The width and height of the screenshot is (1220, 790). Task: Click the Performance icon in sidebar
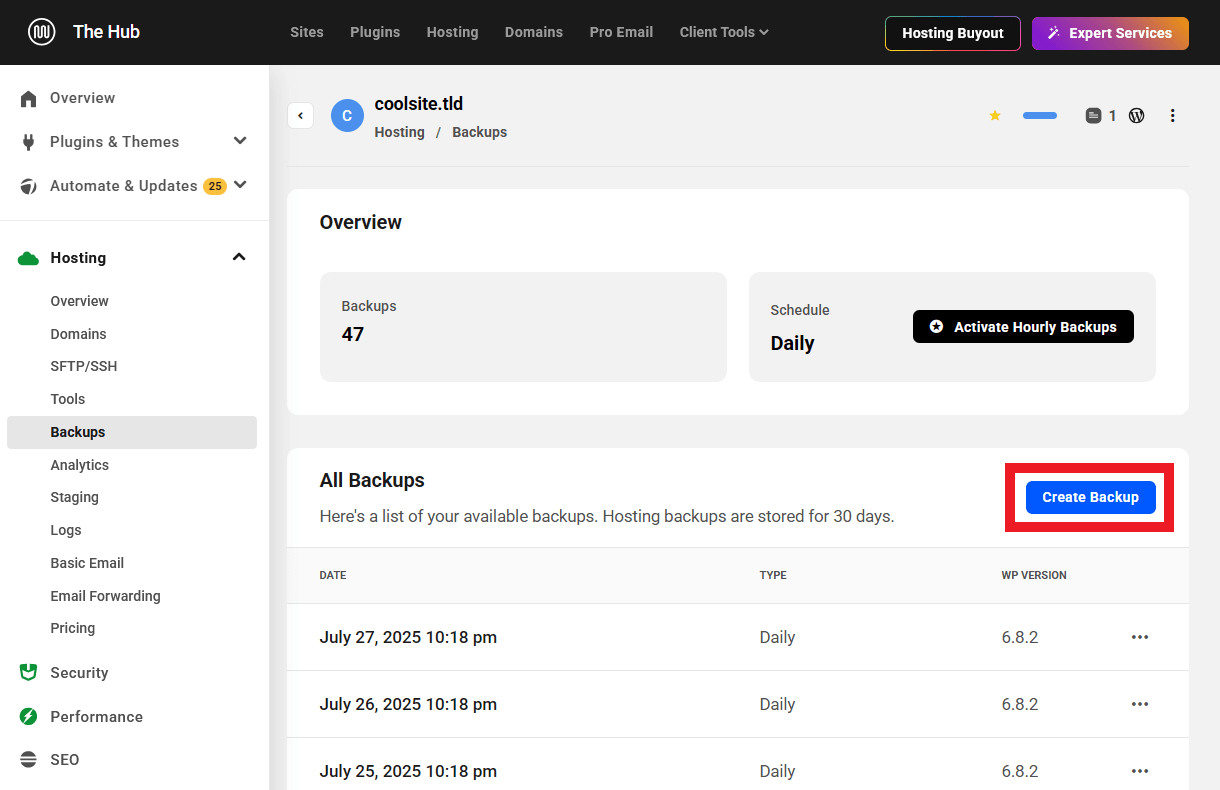pos(27,716)
